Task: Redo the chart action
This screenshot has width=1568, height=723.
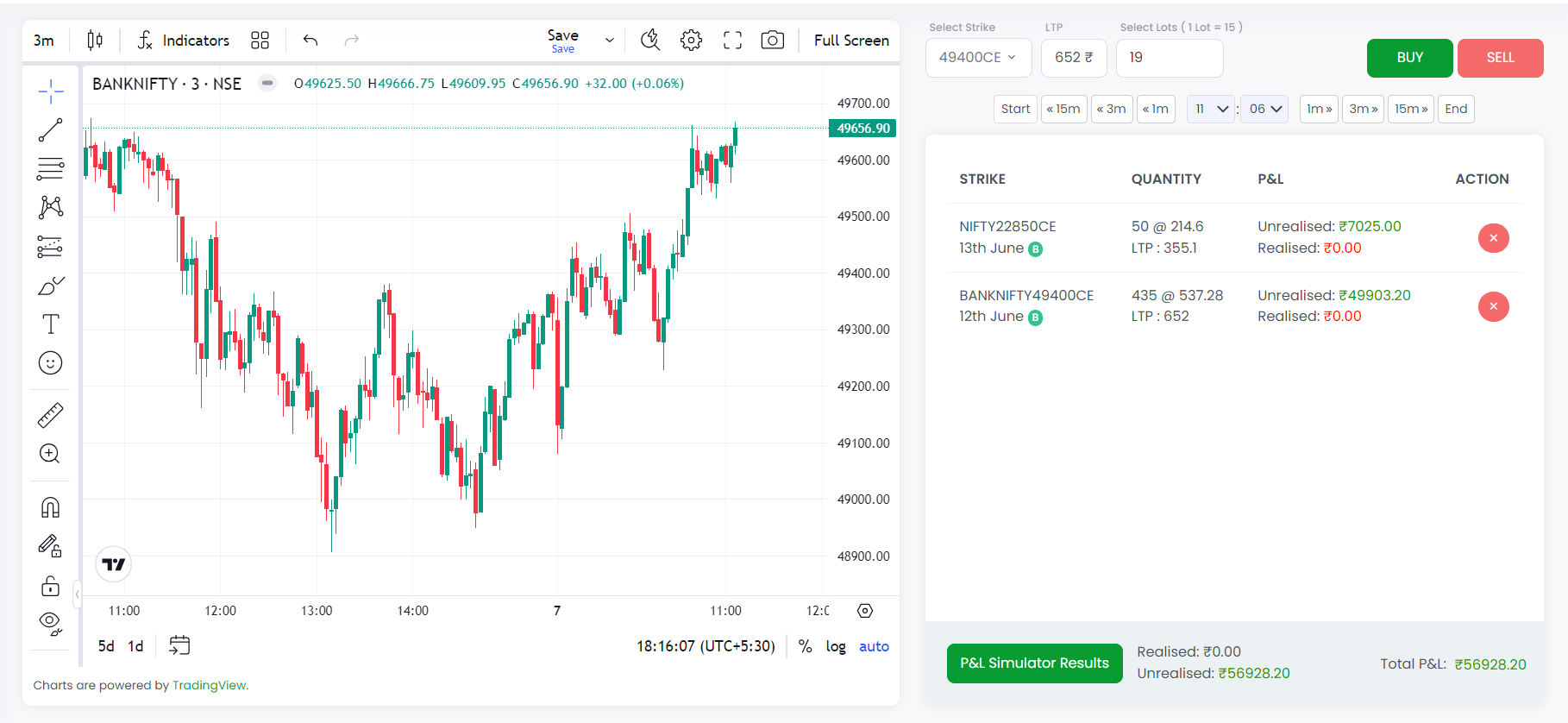Action: (351, 41)
